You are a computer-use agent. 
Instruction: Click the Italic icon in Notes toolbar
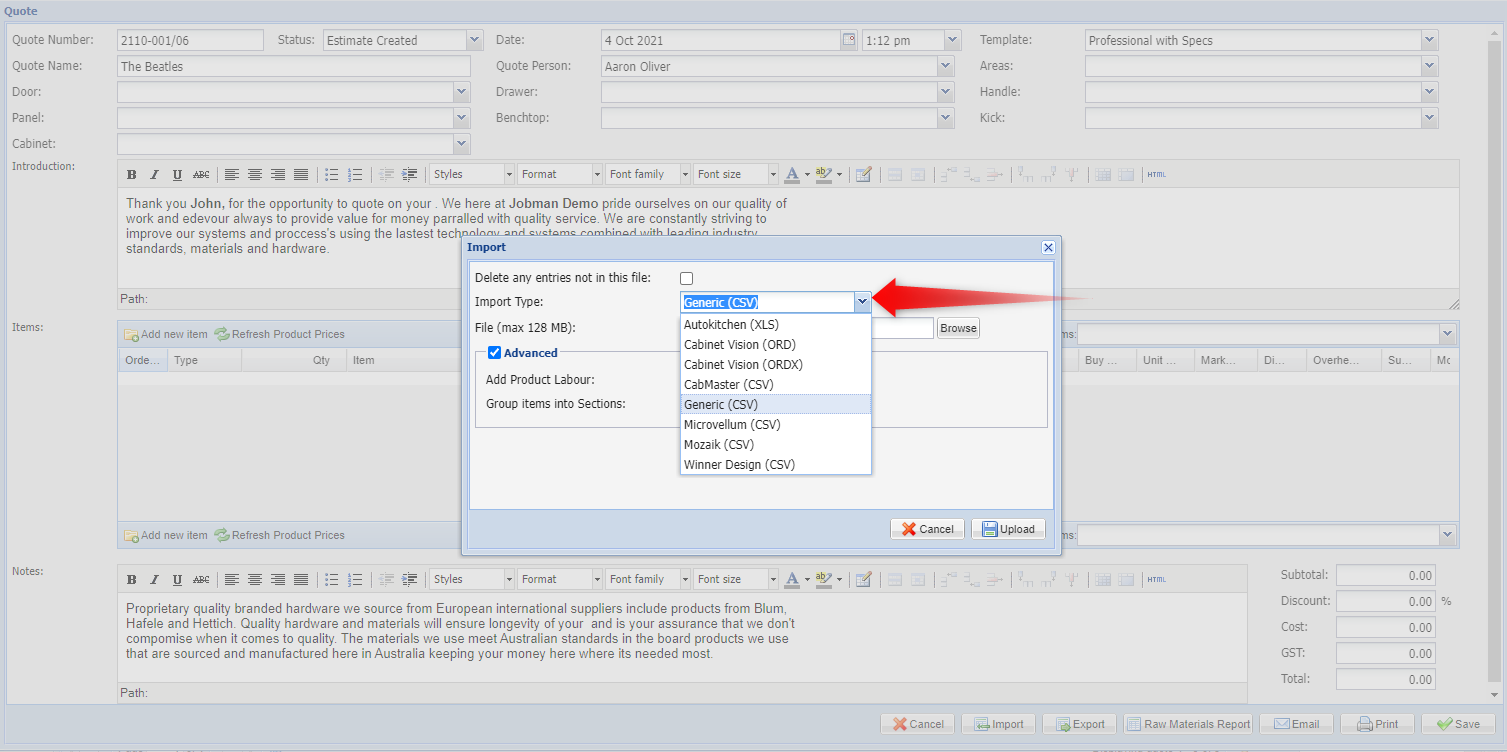click(154, 579)
